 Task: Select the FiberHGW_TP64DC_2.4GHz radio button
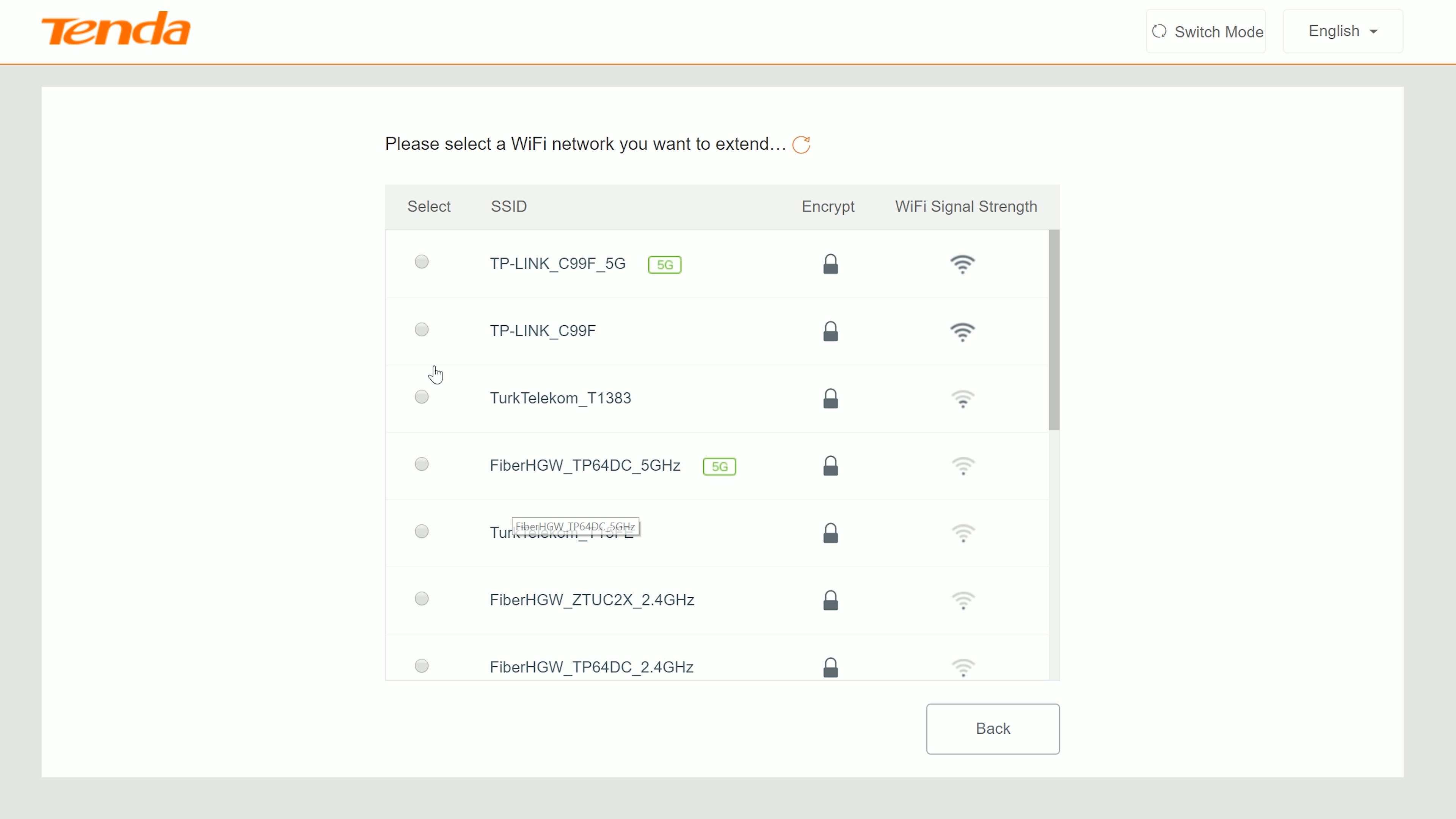tap(422, 666)
